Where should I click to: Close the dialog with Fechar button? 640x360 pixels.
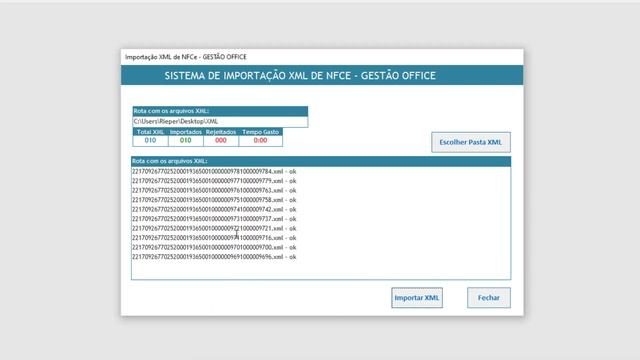(489, 298)
